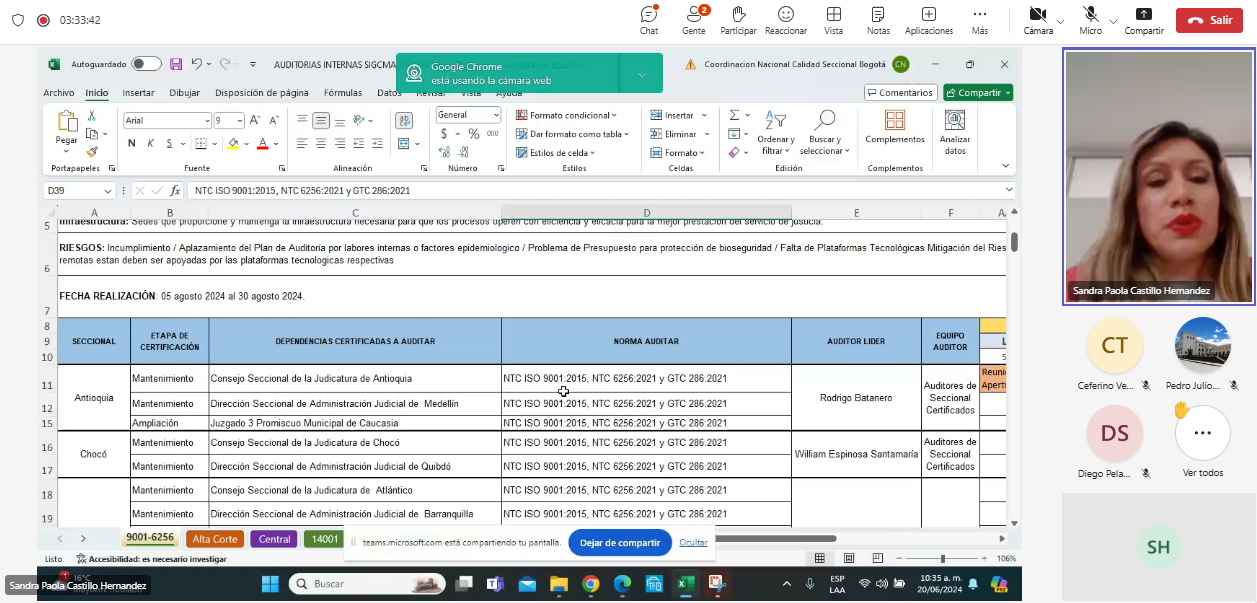Open the Estilos de celda dropdown
The width and height of the screenshot is (1257, 603).
[556, 153]
